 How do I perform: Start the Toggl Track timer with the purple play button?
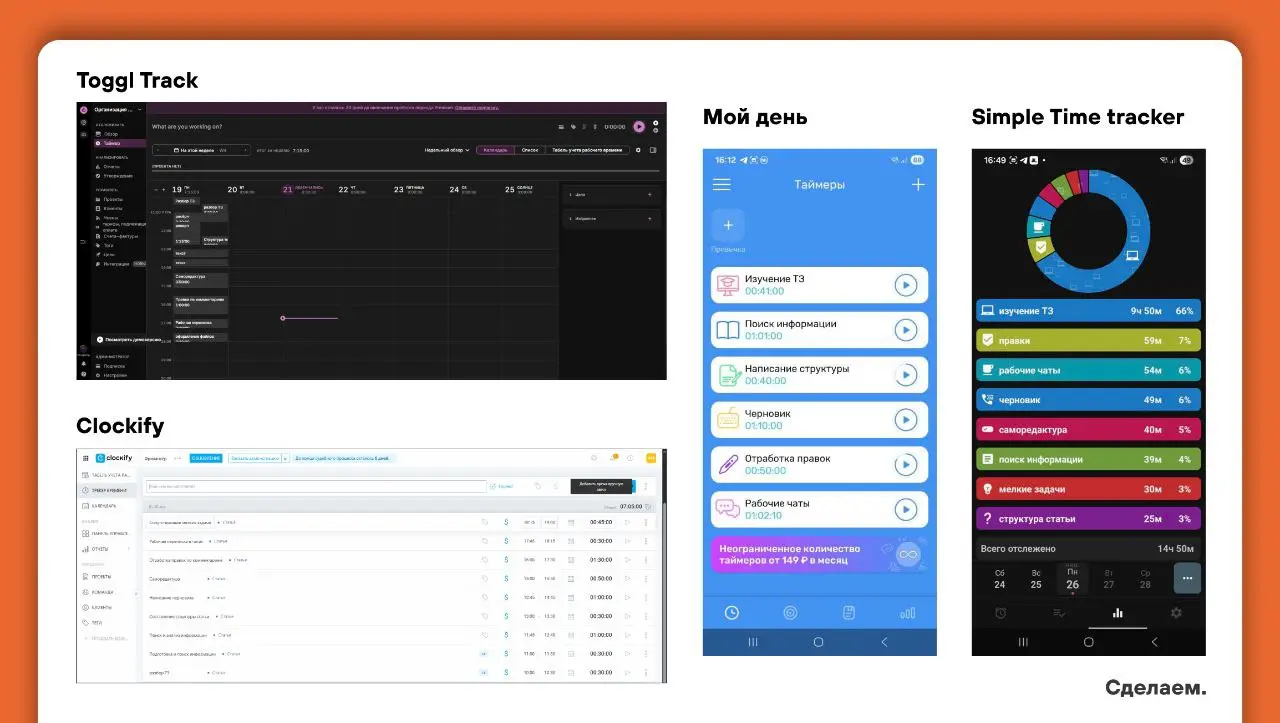[x=639, y=127]
